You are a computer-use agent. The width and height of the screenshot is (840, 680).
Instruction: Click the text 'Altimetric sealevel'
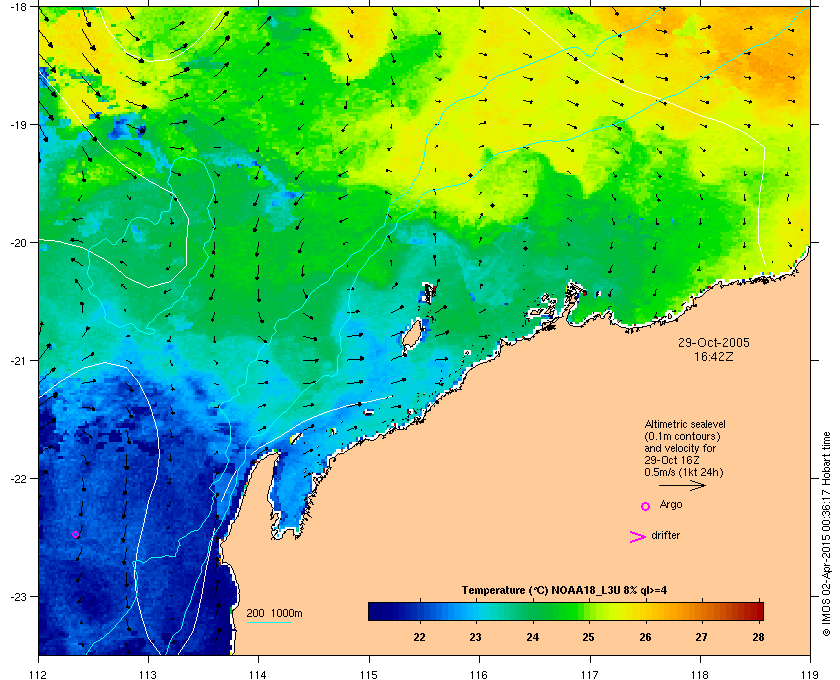tap(685, 424)
